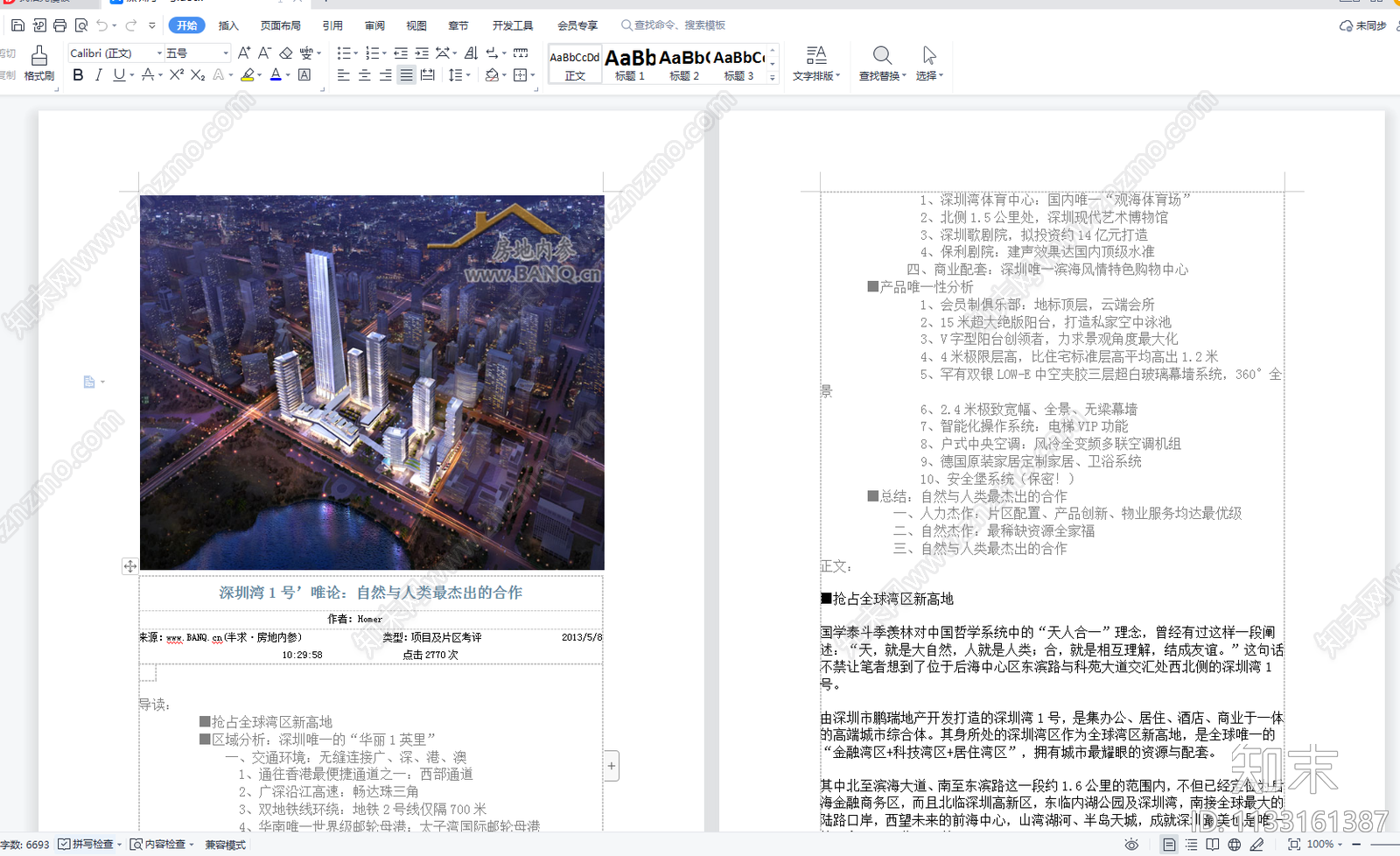
Task: Decrease font size with the A- icon
Action: point(264,53)
